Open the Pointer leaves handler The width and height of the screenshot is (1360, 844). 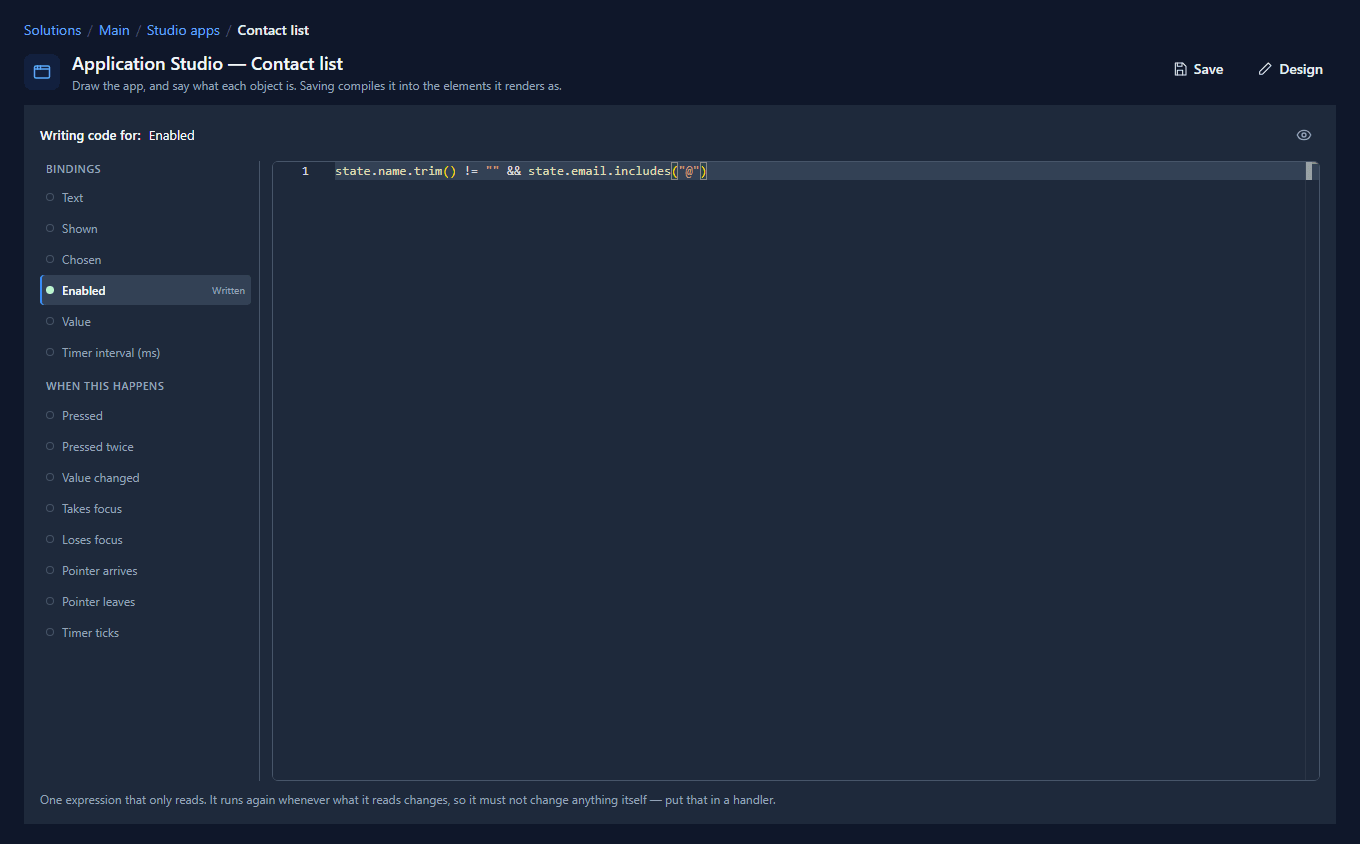[x=145, y=602]
